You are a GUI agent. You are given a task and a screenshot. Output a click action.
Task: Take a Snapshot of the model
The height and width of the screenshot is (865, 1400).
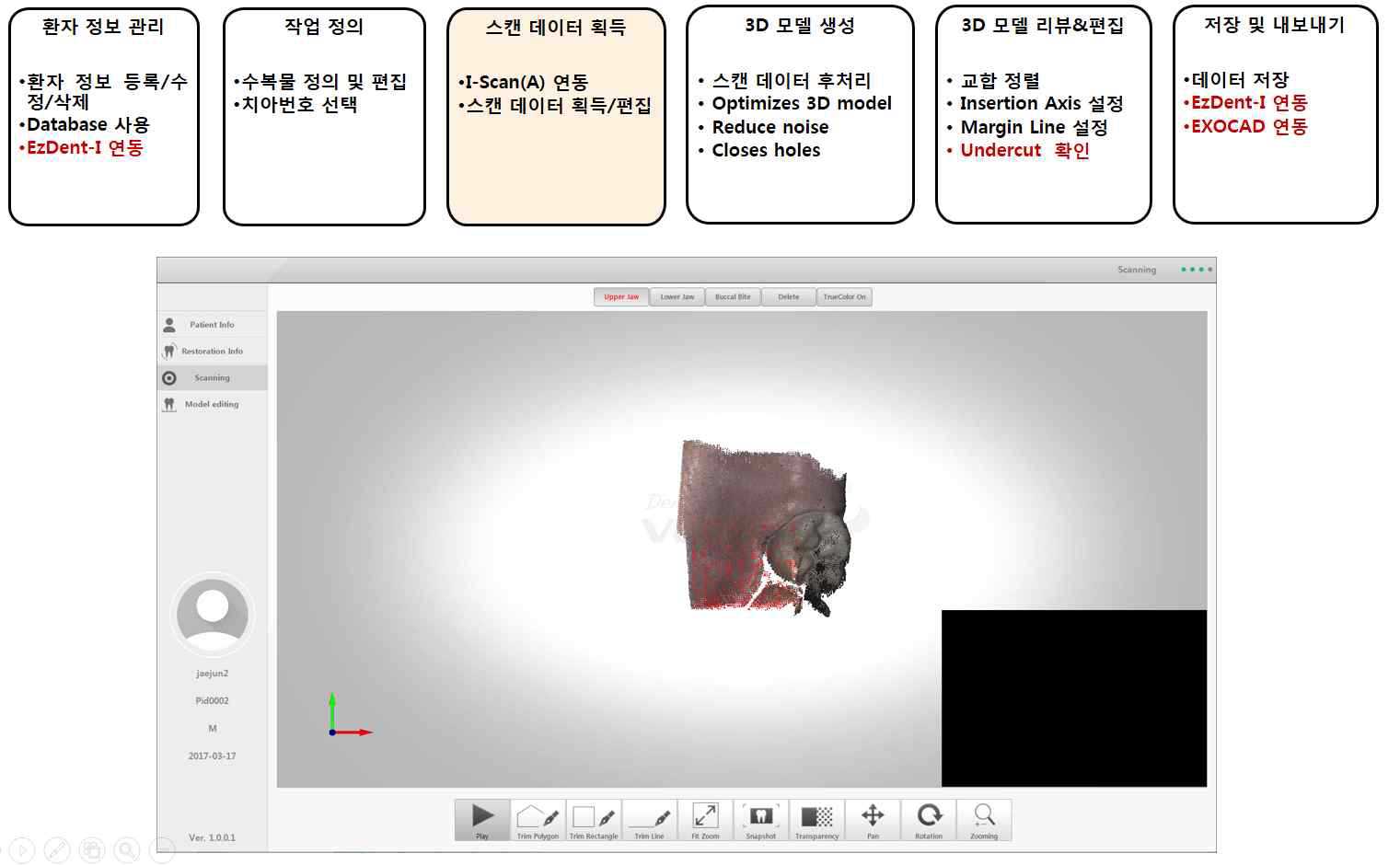pos(761,820)
